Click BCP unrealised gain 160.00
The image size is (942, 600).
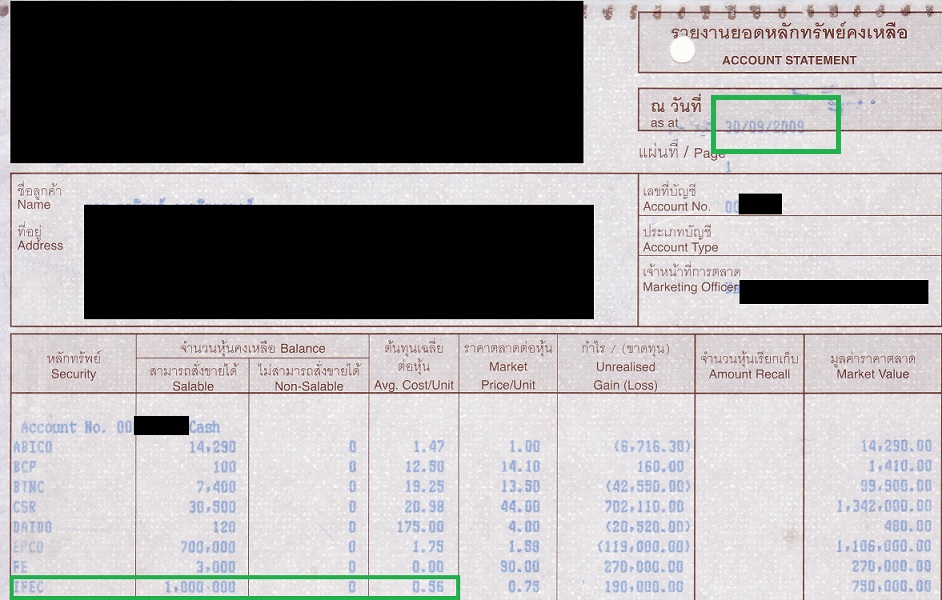(660, 467)
